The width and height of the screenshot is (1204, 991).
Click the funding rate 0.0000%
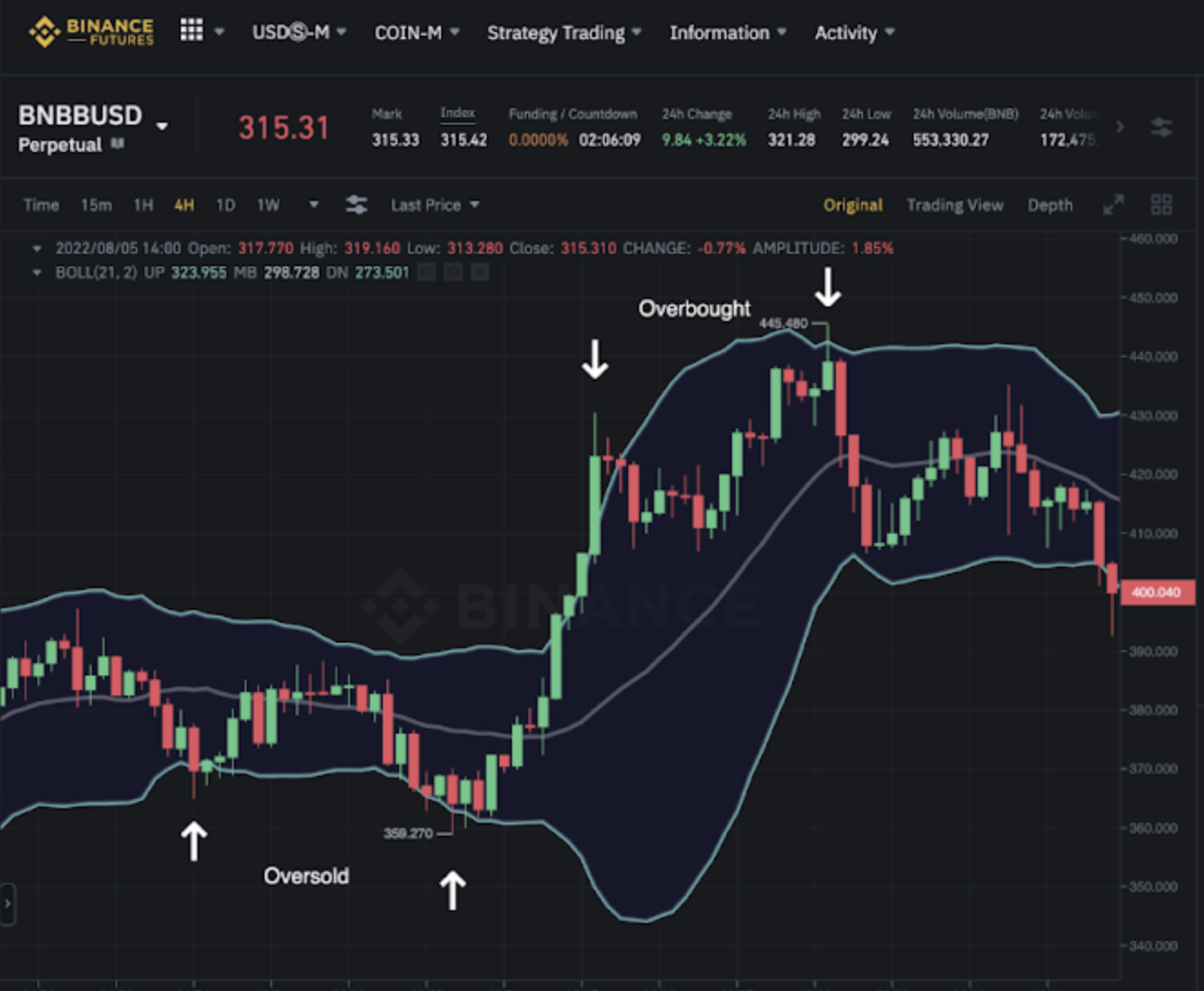pos(538,140)
